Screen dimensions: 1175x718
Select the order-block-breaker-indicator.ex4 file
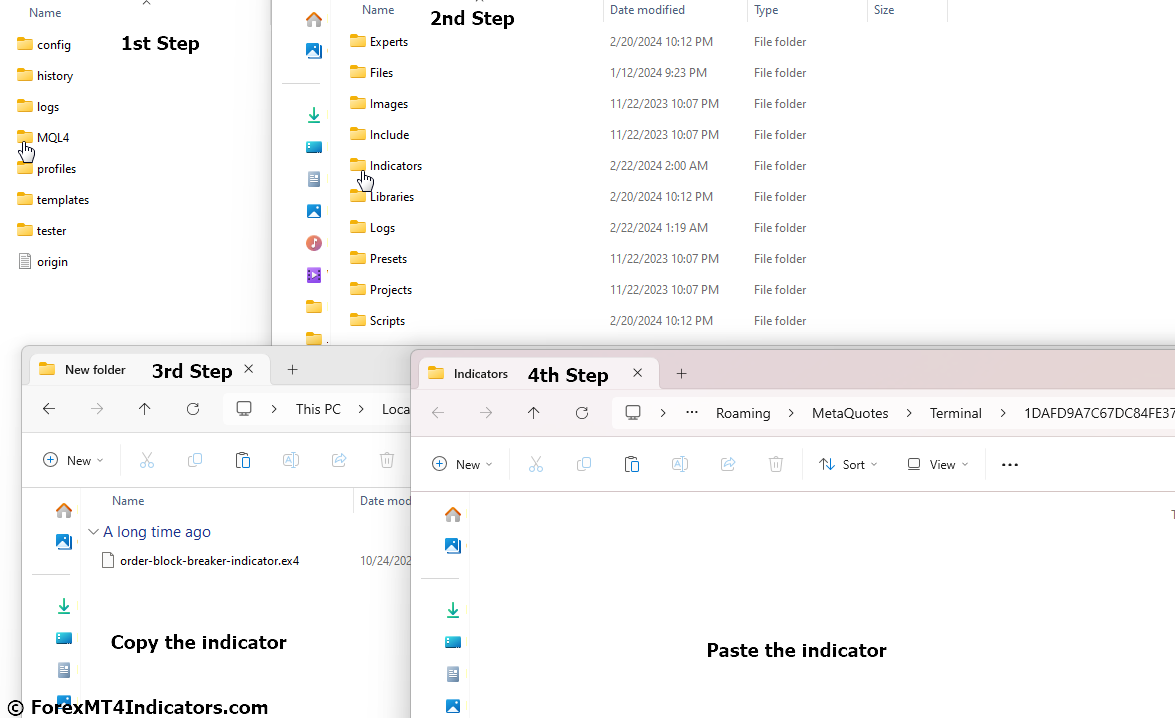(209, 561)
